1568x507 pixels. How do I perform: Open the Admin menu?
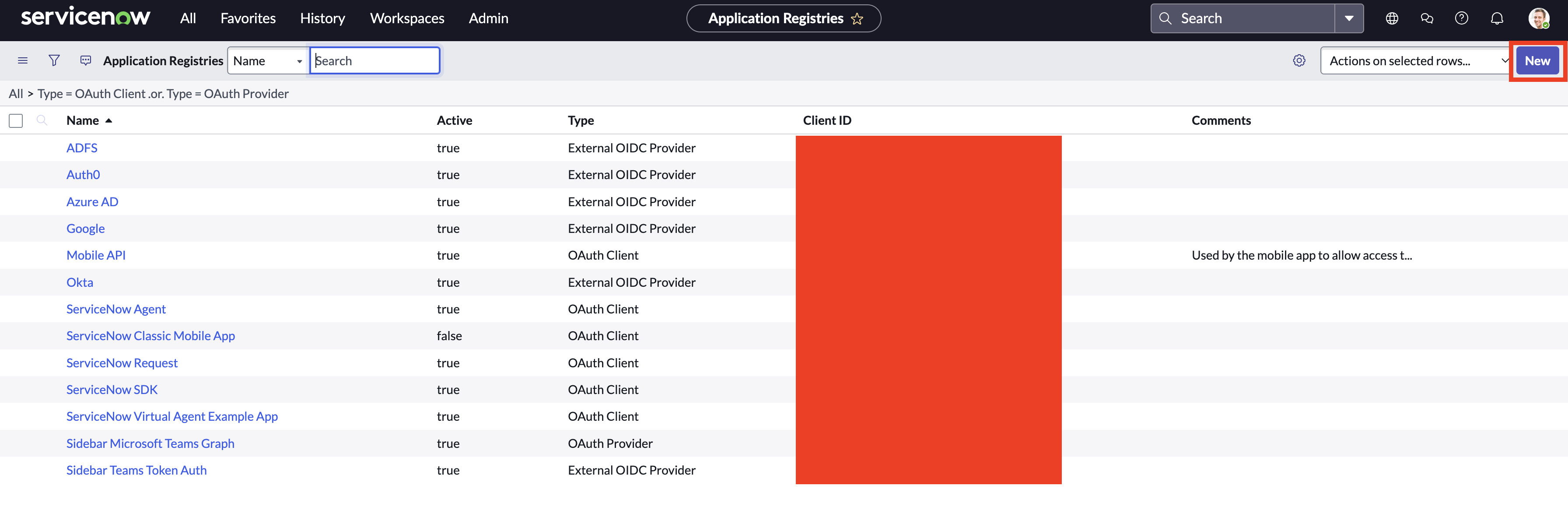click(488, 18)
